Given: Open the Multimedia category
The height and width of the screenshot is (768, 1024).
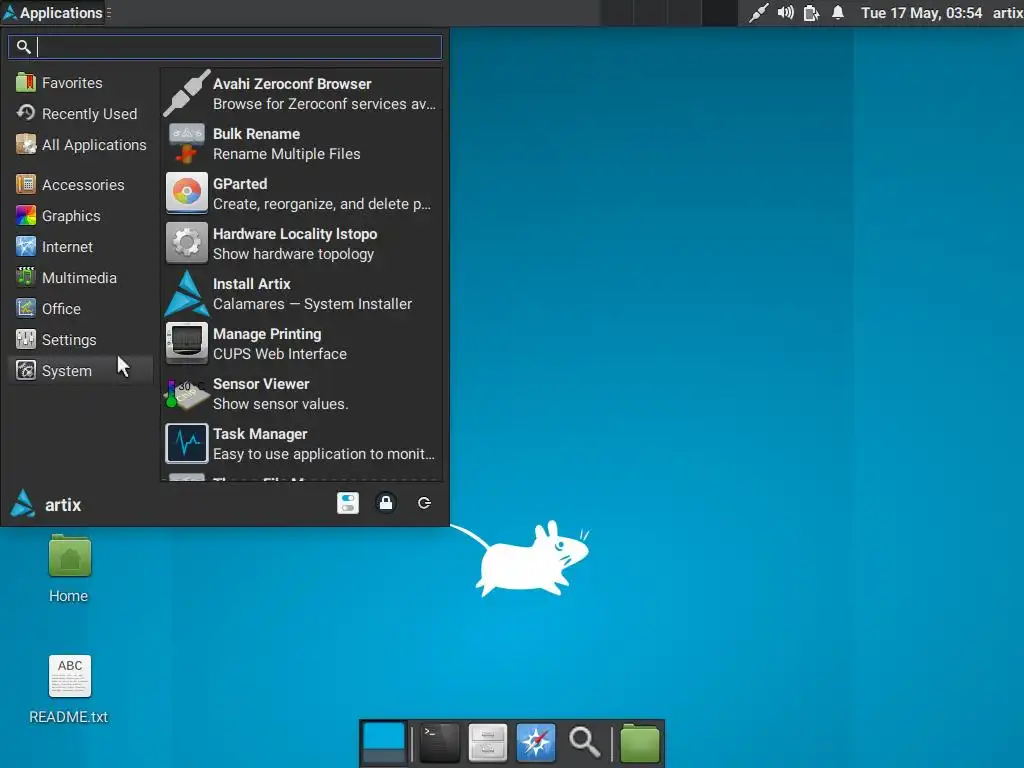Looking at the screenshot, I should tap(80, 278).
